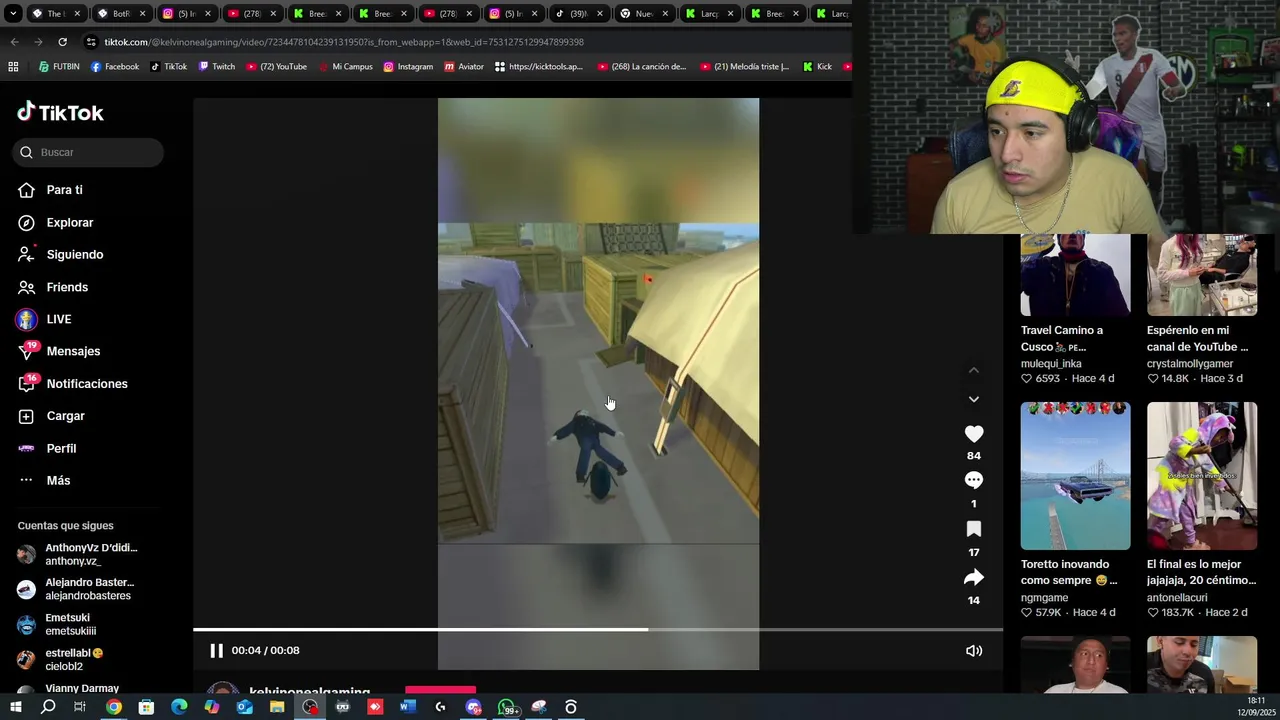
Task: Open the Mi Campus bookmark
Action: [344, 67]
